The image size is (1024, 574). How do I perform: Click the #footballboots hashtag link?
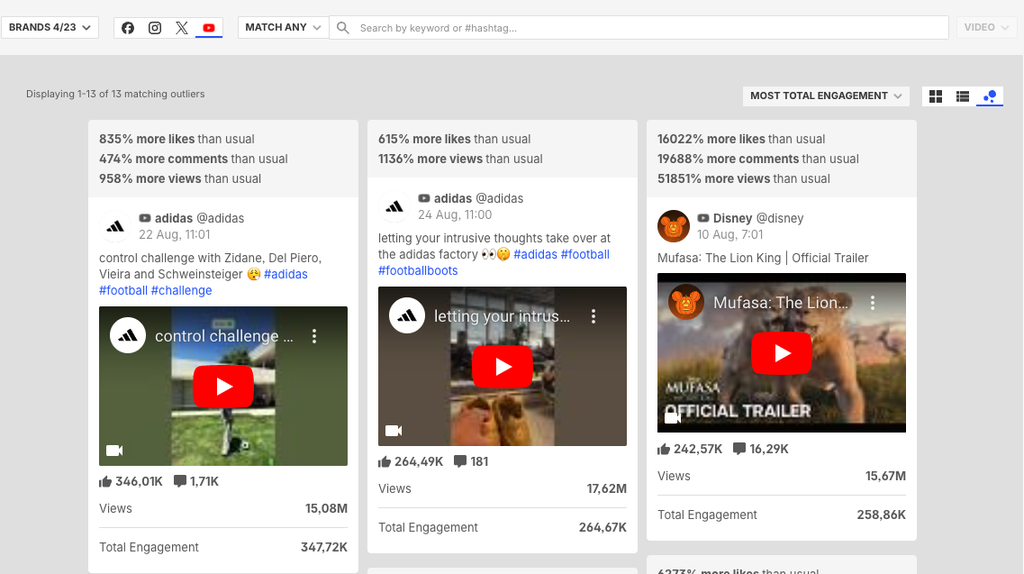pyautogui.click(x=418, y=270)
